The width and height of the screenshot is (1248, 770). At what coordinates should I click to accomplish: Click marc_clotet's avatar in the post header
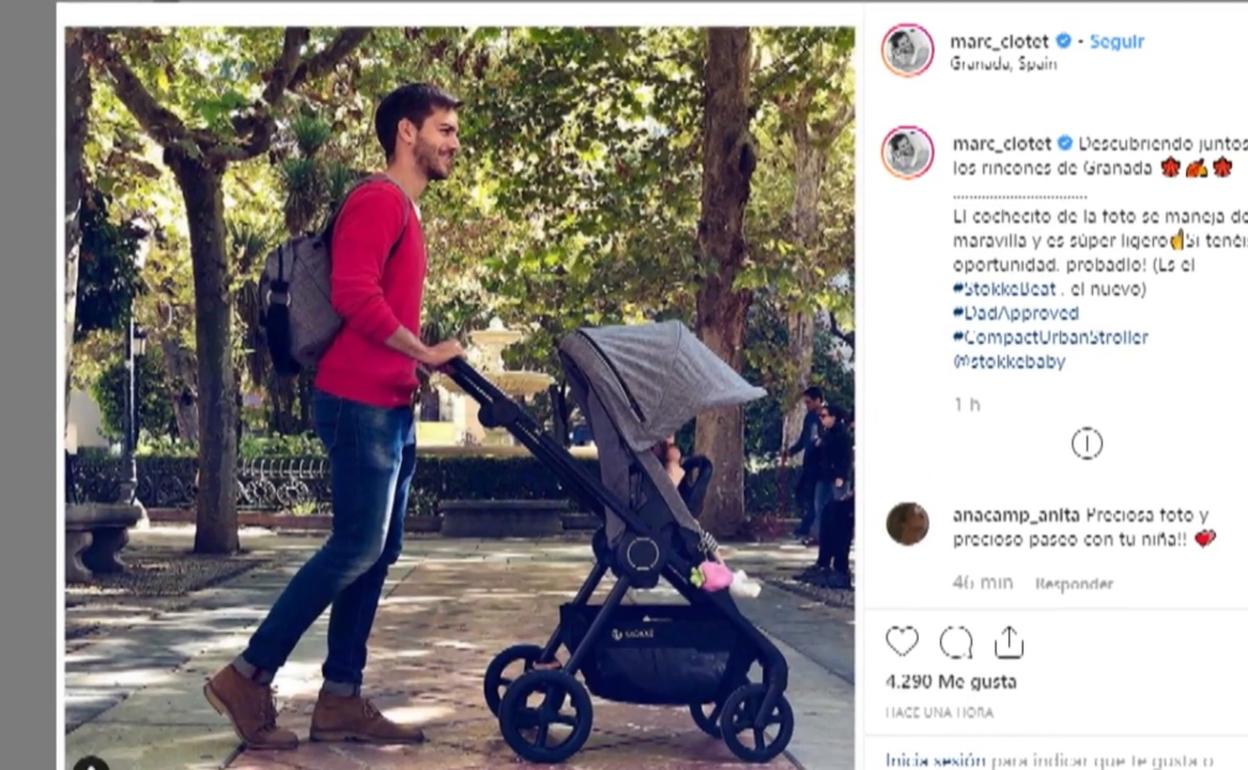click(907, 50)
